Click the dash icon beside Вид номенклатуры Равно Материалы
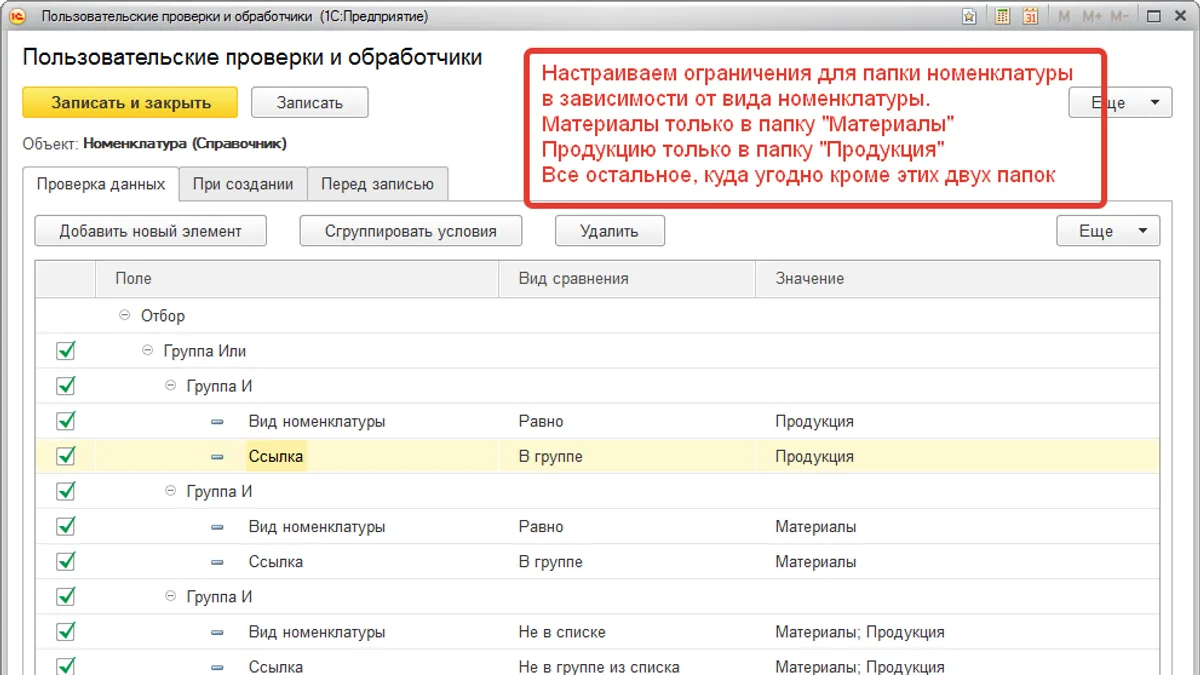Image resolution: width=1200 pixels, height=675 pixels. (218, 527)
